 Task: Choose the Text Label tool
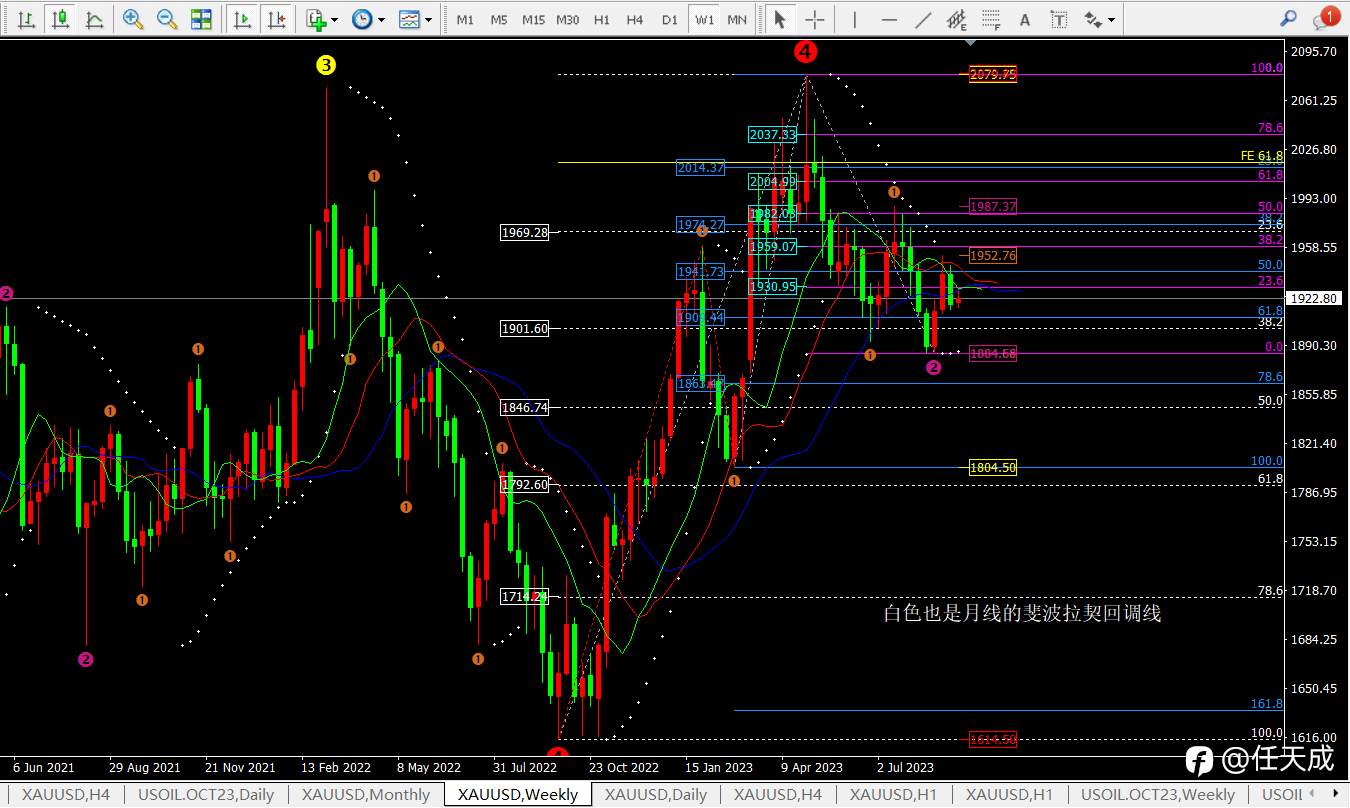[x=1058, y=19]
